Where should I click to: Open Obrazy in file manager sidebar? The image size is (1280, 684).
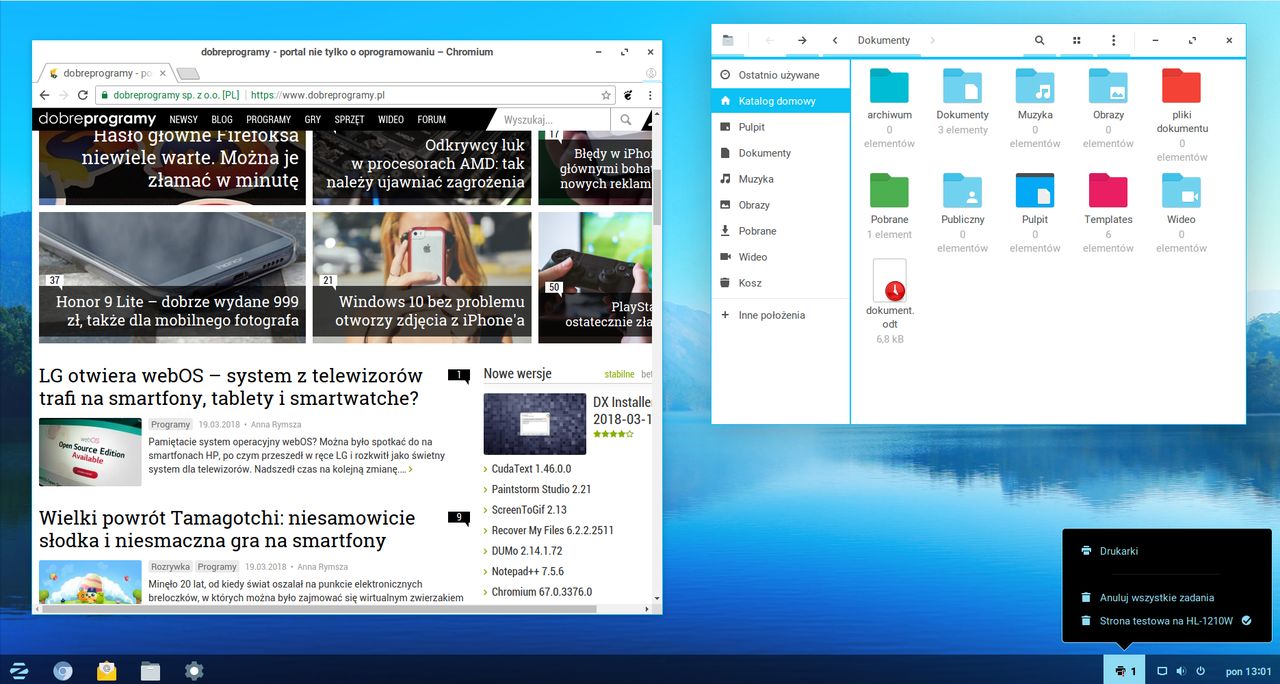[780, 205]
